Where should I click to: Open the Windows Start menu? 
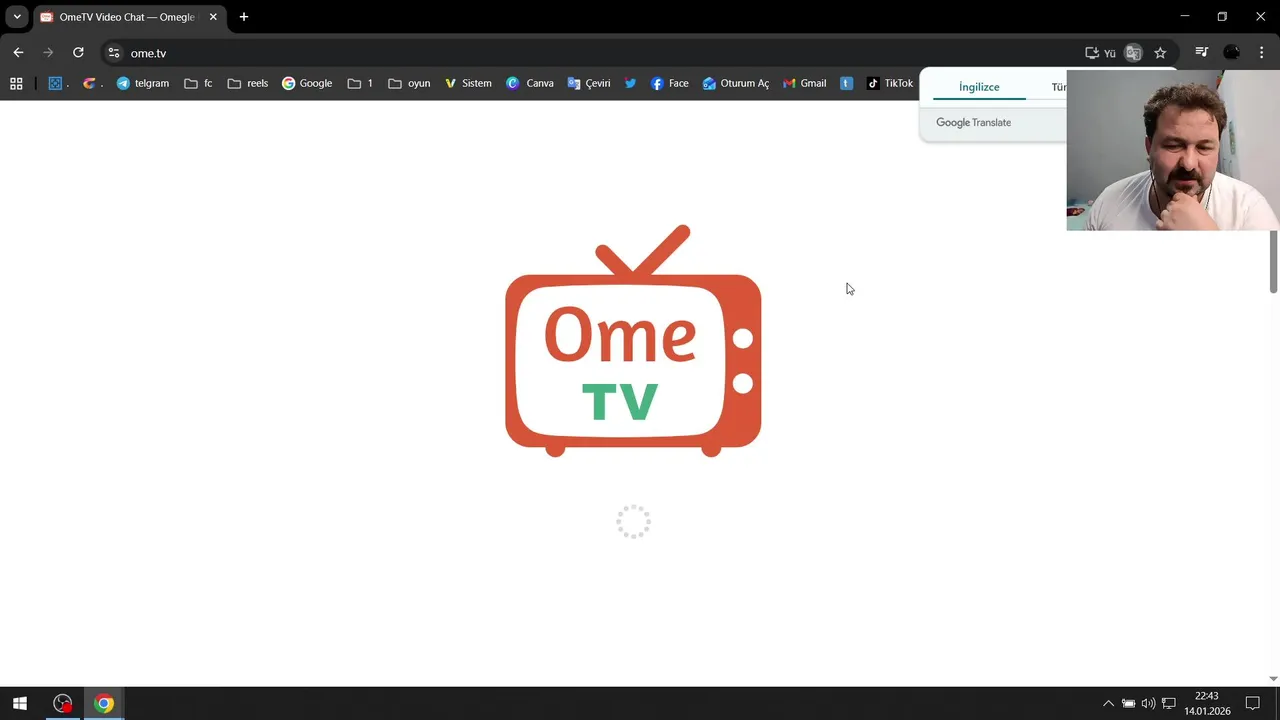click(19, 703)
